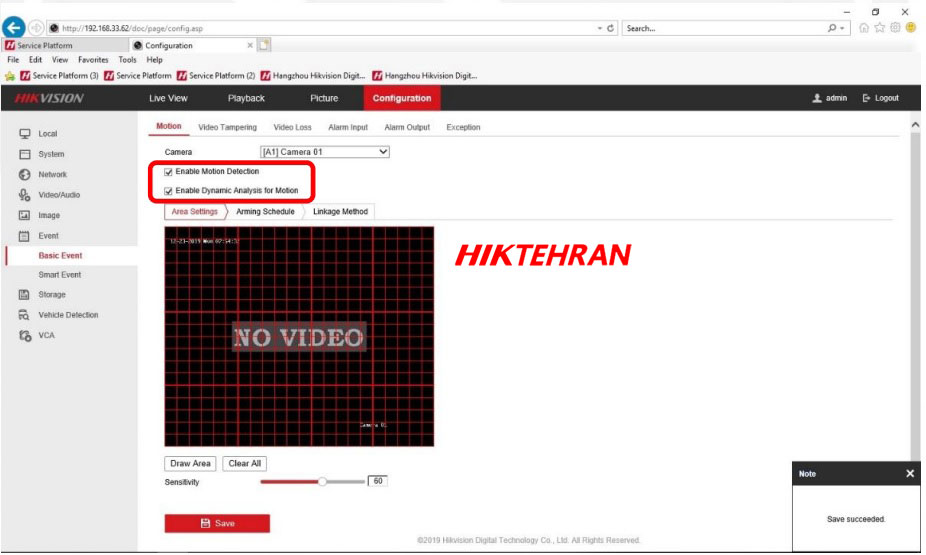Click the Local monitor icon in sidebar

coord(24,133)
